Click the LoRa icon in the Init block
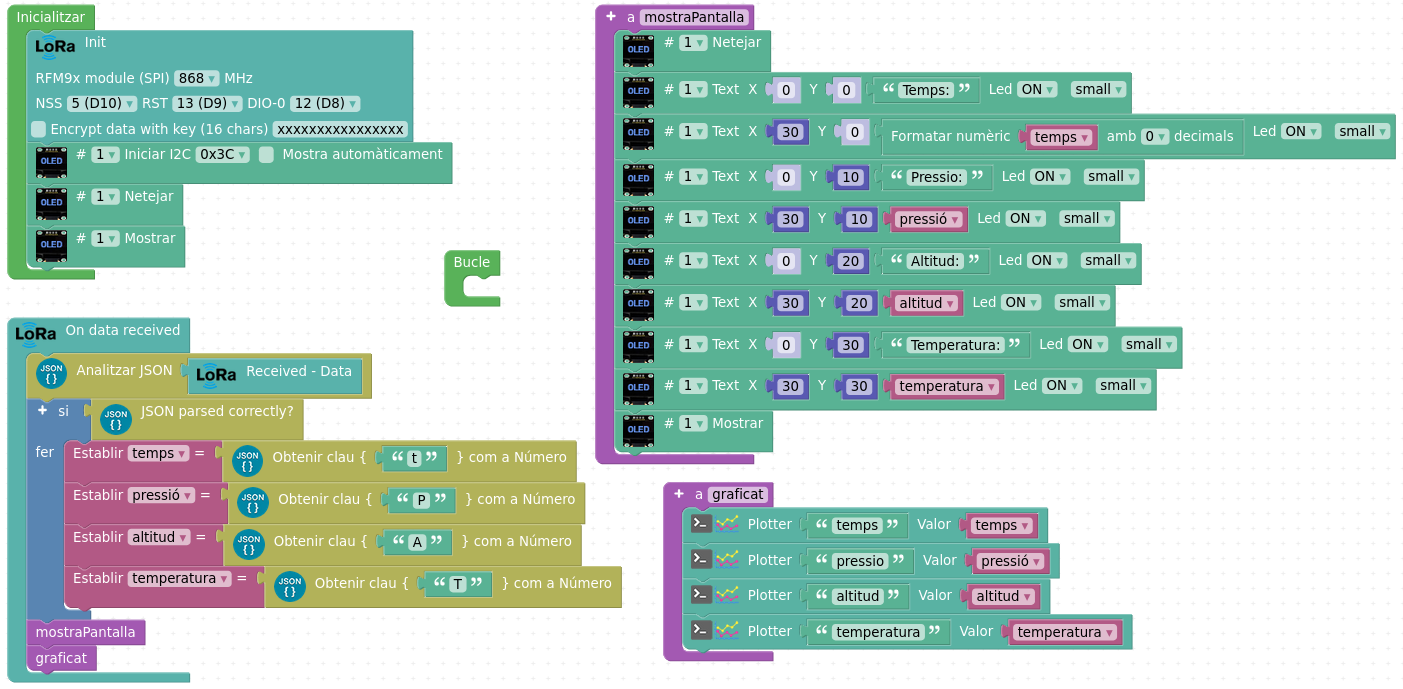1403x689 pixels. point(55,46)
